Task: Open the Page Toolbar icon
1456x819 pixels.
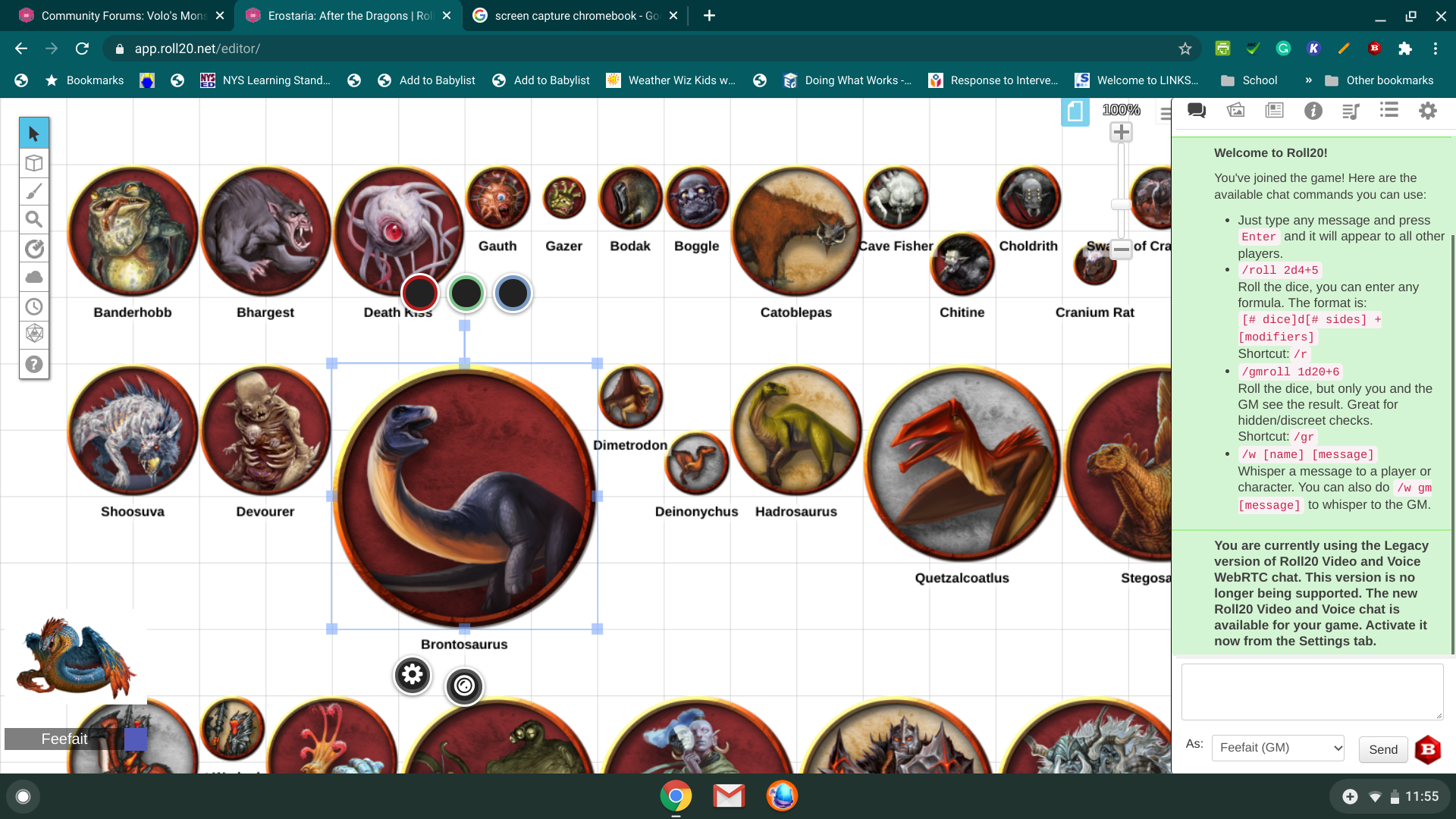Action: 1075,112
